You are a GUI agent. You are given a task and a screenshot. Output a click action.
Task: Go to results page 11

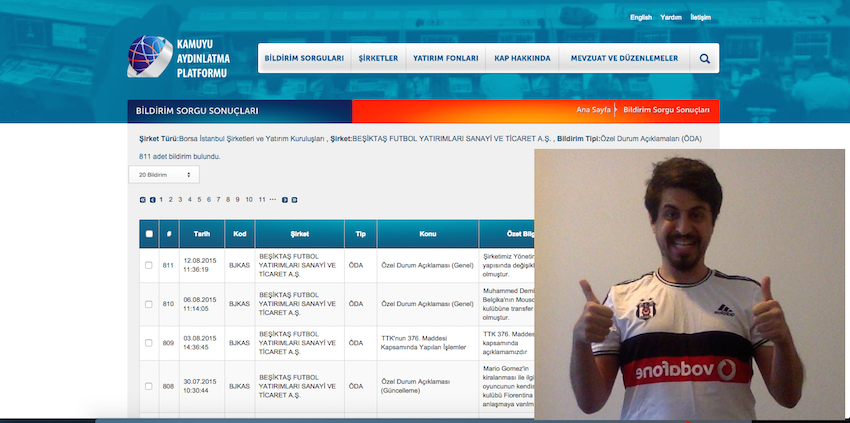click(262, 200)
